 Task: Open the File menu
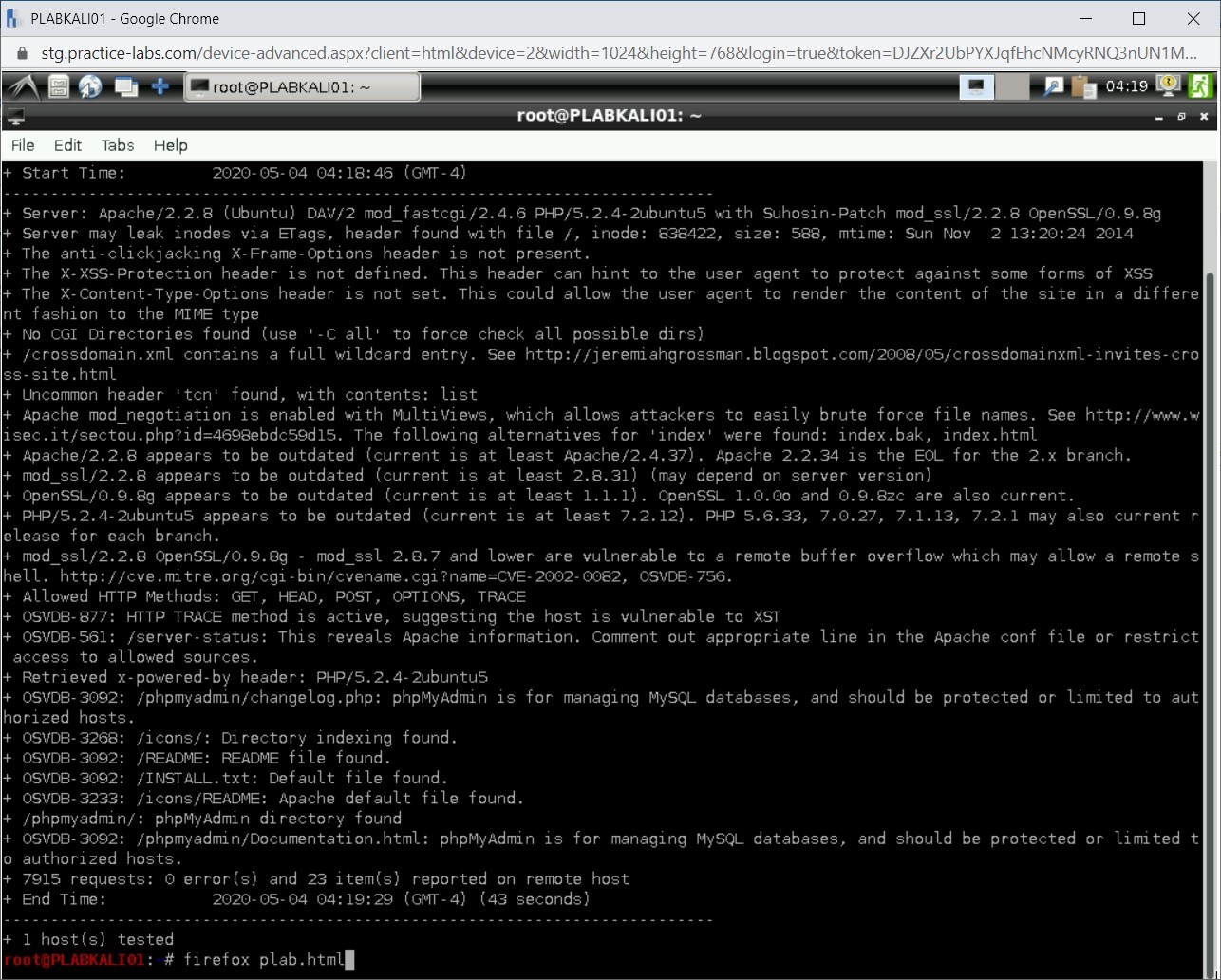pyautogui.click(x=23, y=145)
